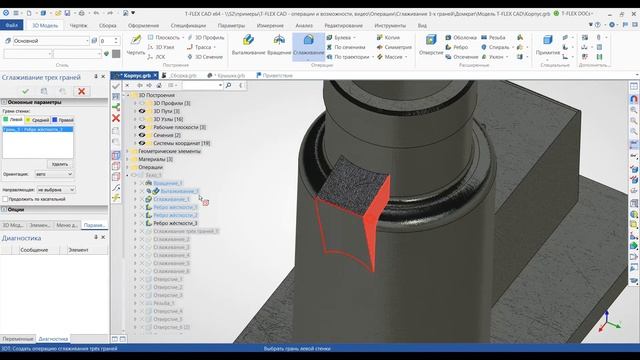Select the selected face entry in list box
Viewport: 640px width, 360px height.
(38, 129)
